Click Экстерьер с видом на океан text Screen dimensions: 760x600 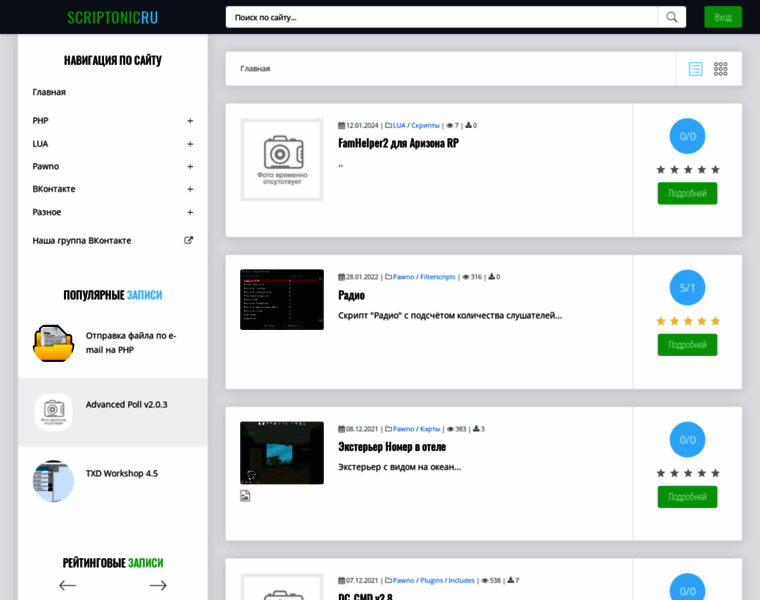point(400,467)
